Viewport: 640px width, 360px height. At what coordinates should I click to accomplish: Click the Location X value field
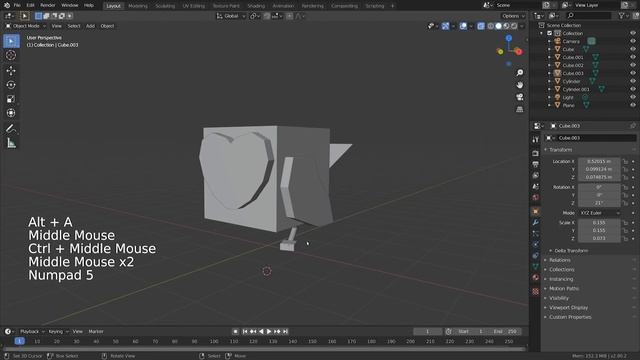pyautogui.click(x=598, y=162)
